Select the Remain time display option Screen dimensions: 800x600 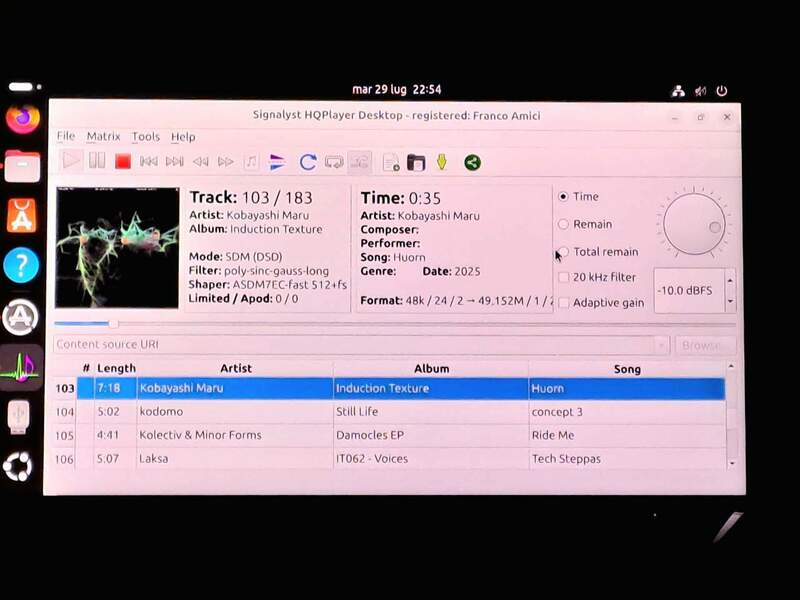(564, 224)
